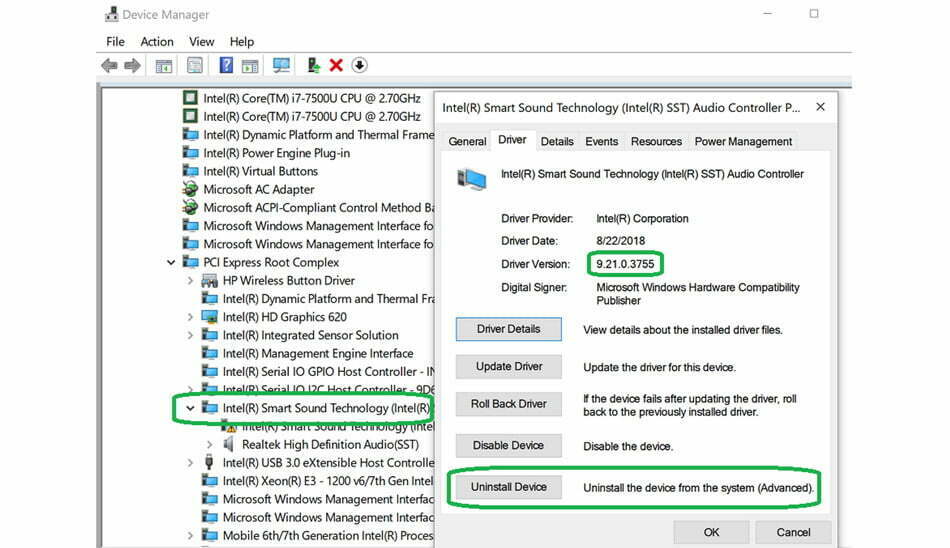
Task: Click the blue Help question-mark icon
Action: point(226,65)
